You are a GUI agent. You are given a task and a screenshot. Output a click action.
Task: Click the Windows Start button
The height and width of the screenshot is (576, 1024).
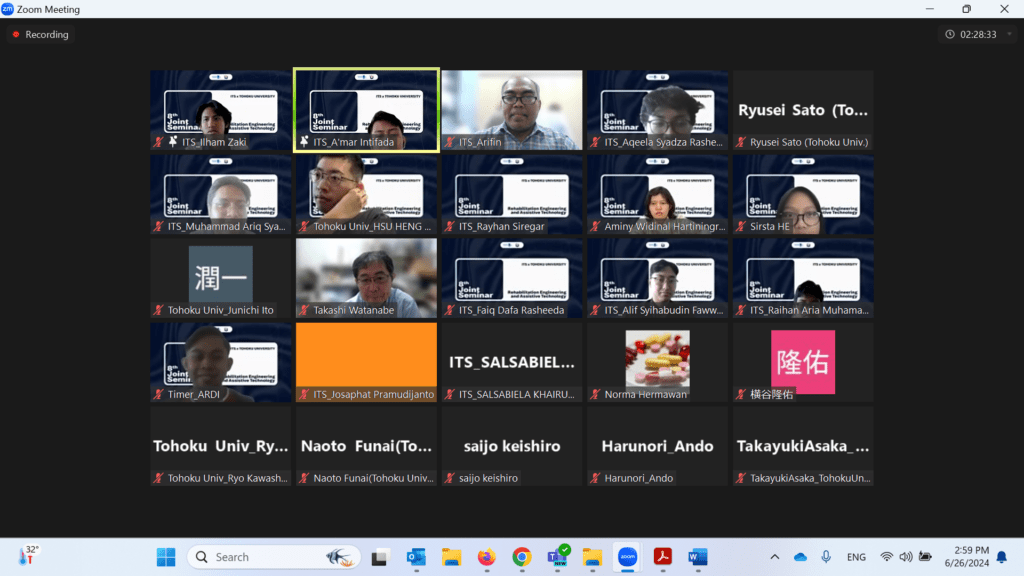166,557
